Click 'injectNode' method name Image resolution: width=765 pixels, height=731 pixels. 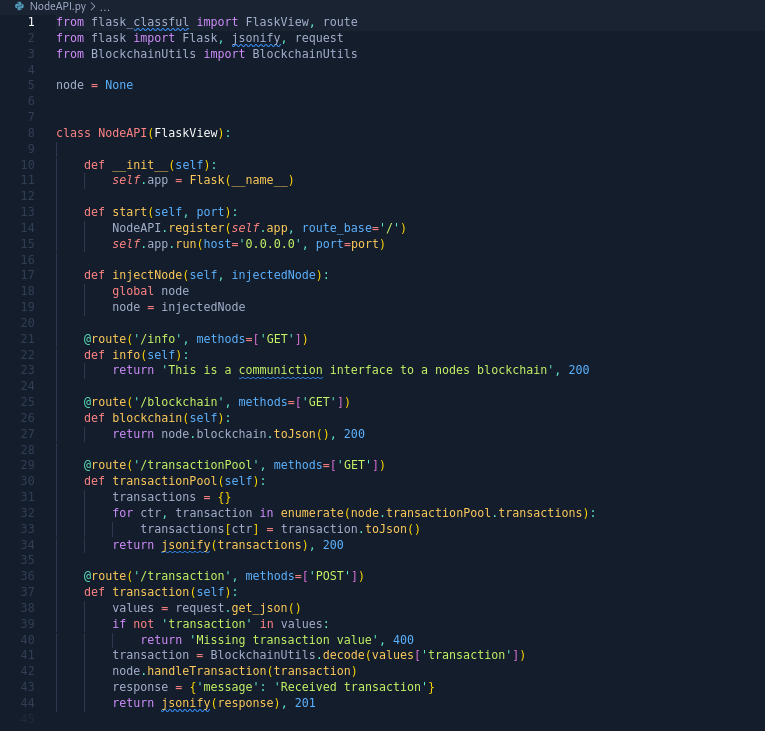[x=147, y=275]
